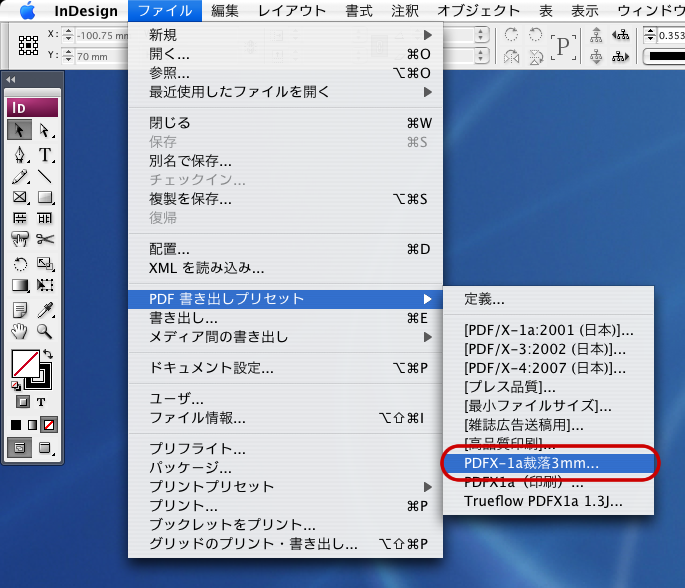Expand the 新規 submenu
This screenshot has height=588, width=685.
(285, 35)
